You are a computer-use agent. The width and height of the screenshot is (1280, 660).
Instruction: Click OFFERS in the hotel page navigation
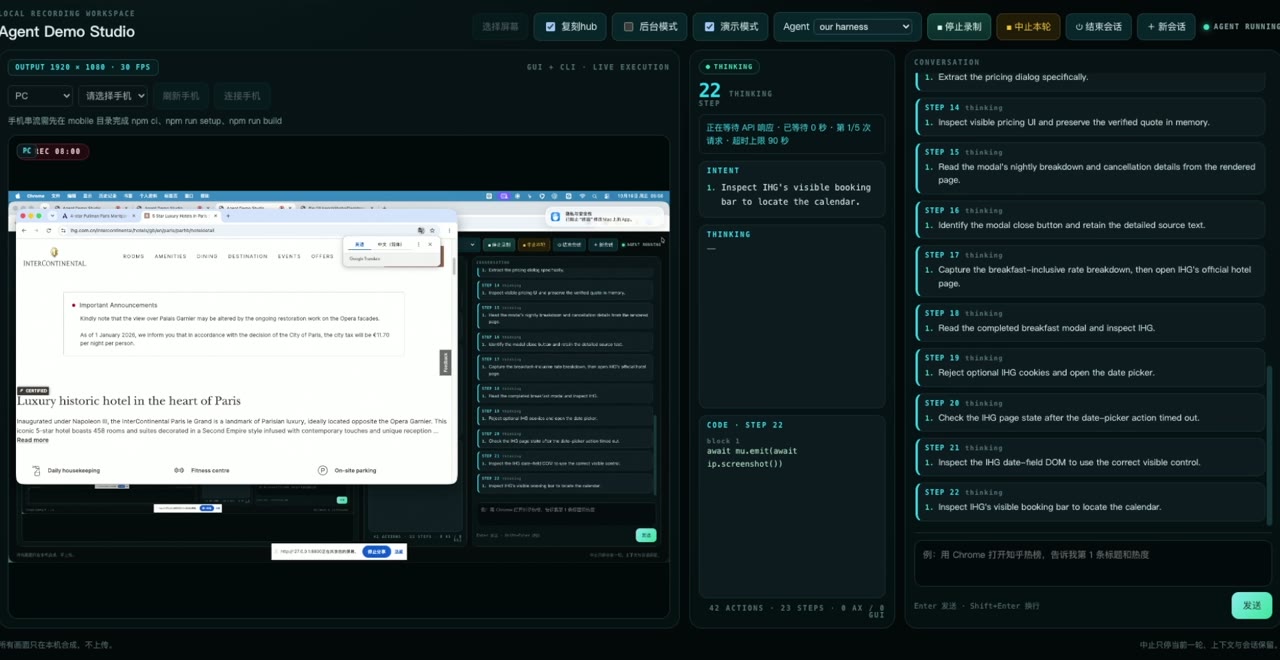click(322, 256)
